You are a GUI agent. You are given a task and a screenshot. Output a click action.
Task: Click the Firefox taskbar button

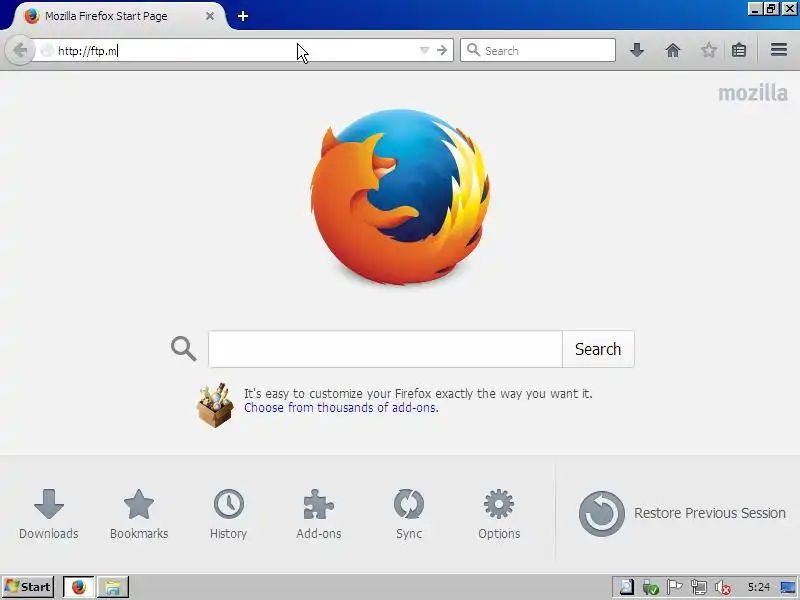pyautogui.click(x=79, y=587)
